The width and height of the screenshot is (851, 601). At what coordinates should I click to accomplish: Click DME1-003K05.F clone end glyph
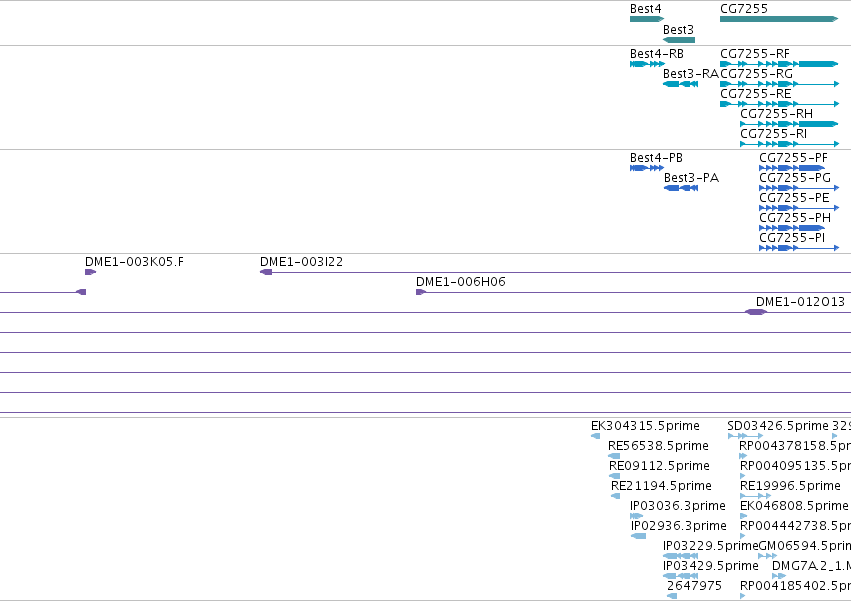90,272
